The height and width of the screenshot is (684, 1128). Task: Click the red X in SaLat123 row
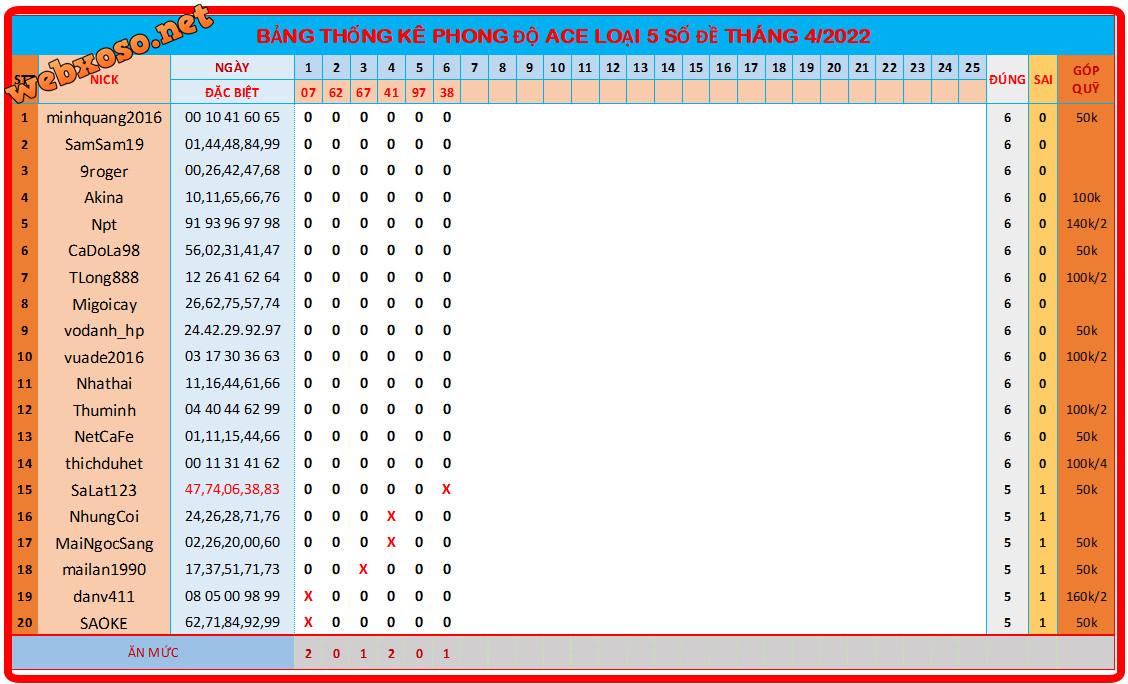click(447, 489)
